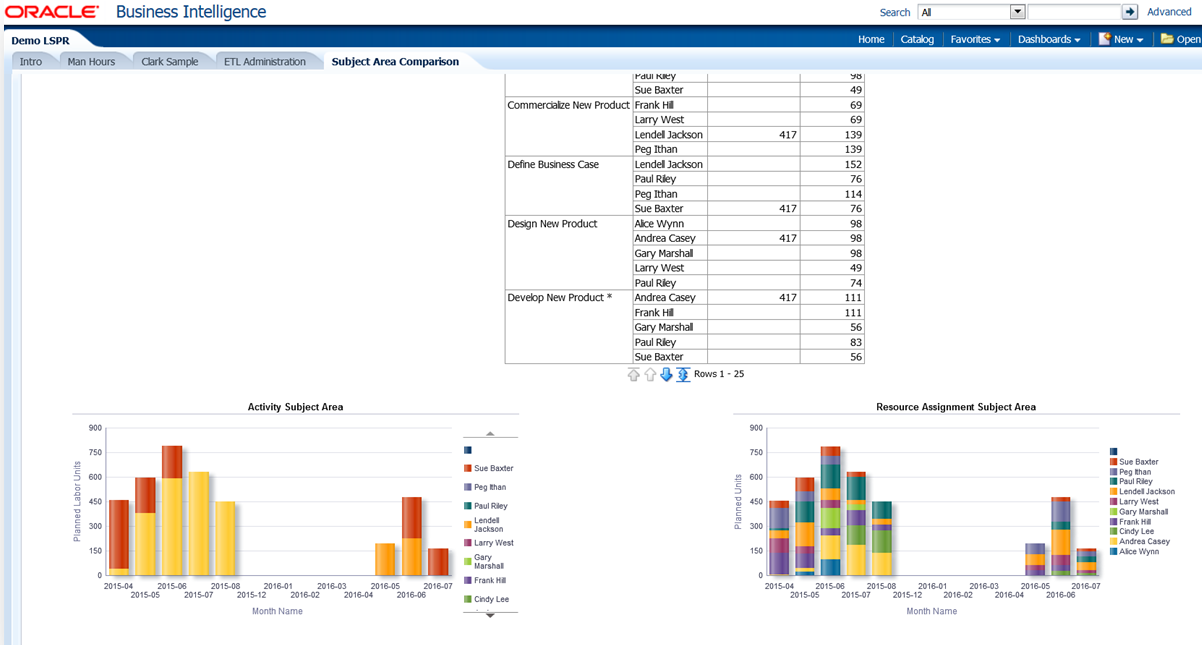The height and width of the screenshot is (645, 1202).
Task: Display maximum rows per page icon
Action: (683, 374)
